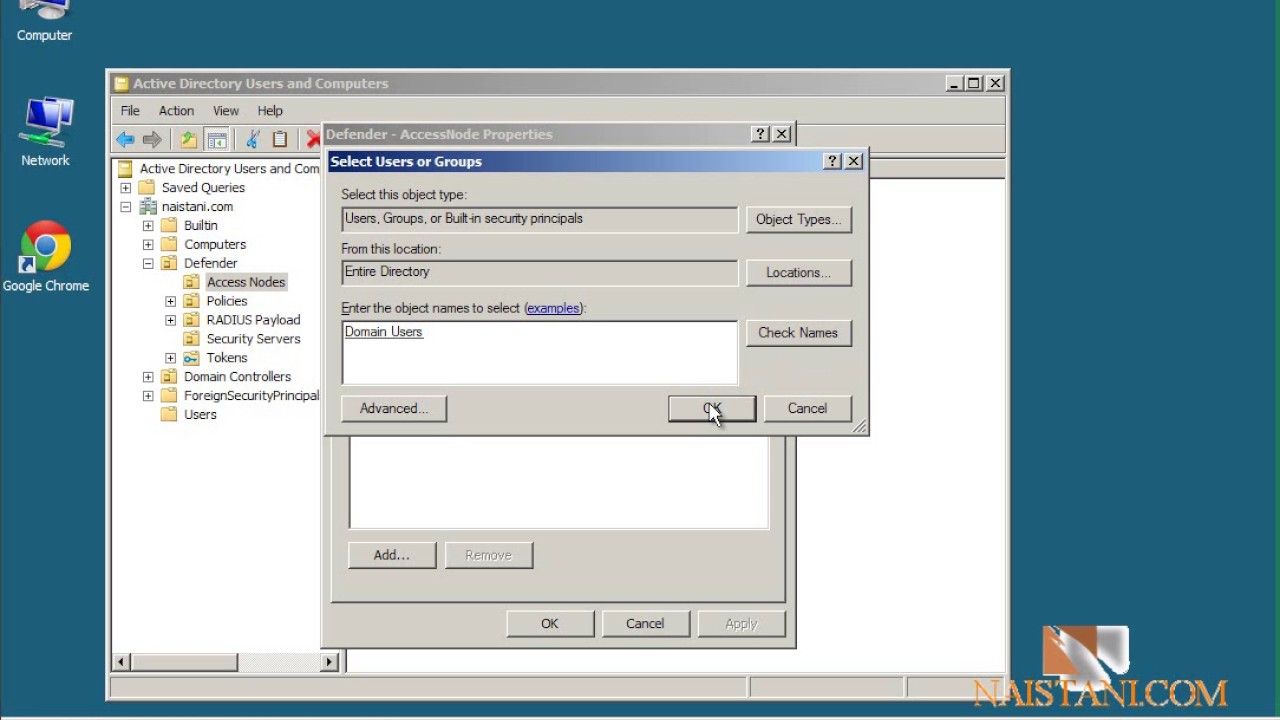Open the examples link
Viewport: 1280px width, 720px height.
click(x=553, y=308)
